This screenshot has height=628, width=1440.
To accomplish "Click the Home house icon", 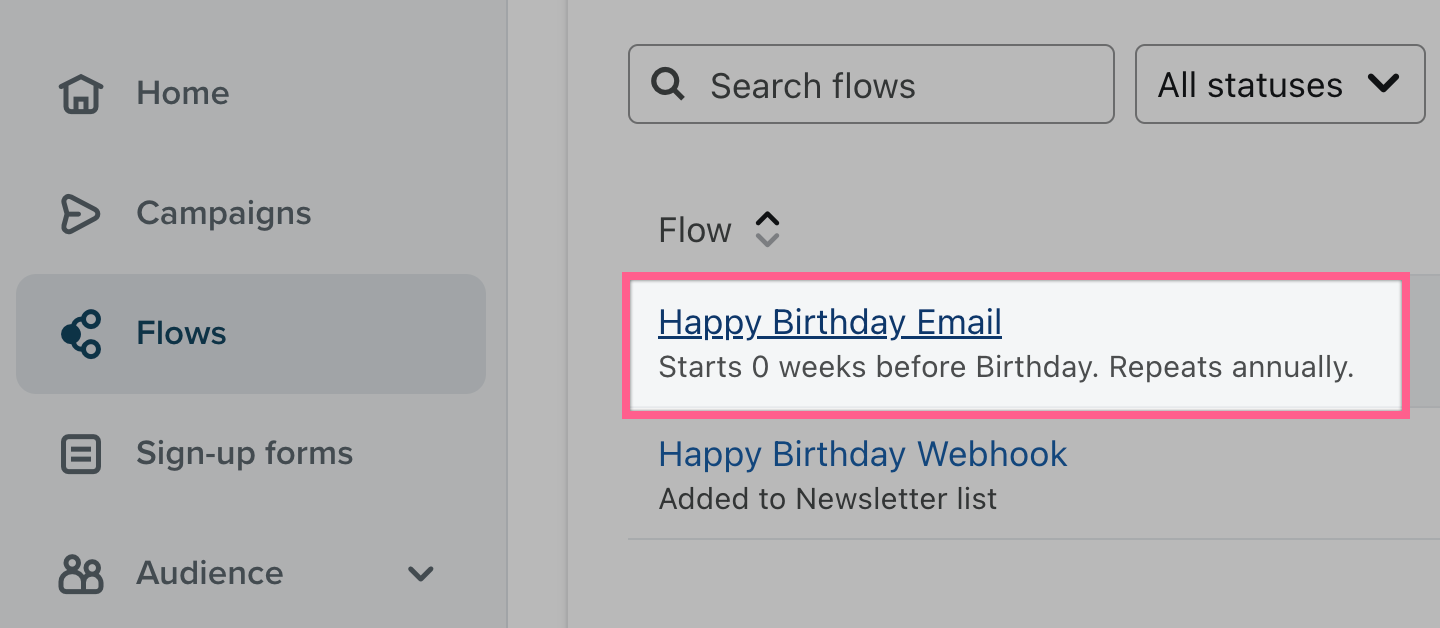I will point(81,94).
